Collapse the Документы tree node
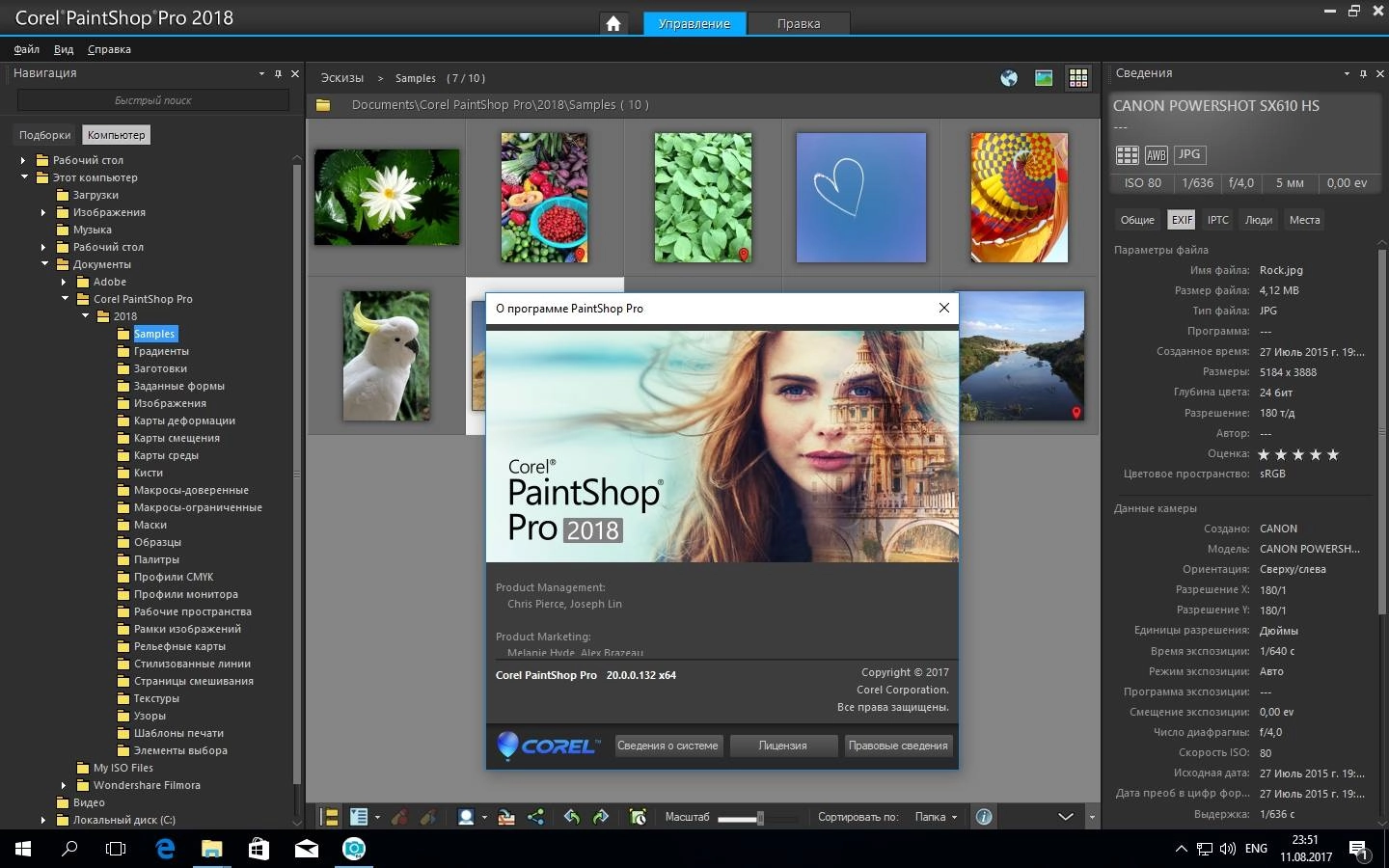This screenshot has height=868, width=1389. [43, 264]
